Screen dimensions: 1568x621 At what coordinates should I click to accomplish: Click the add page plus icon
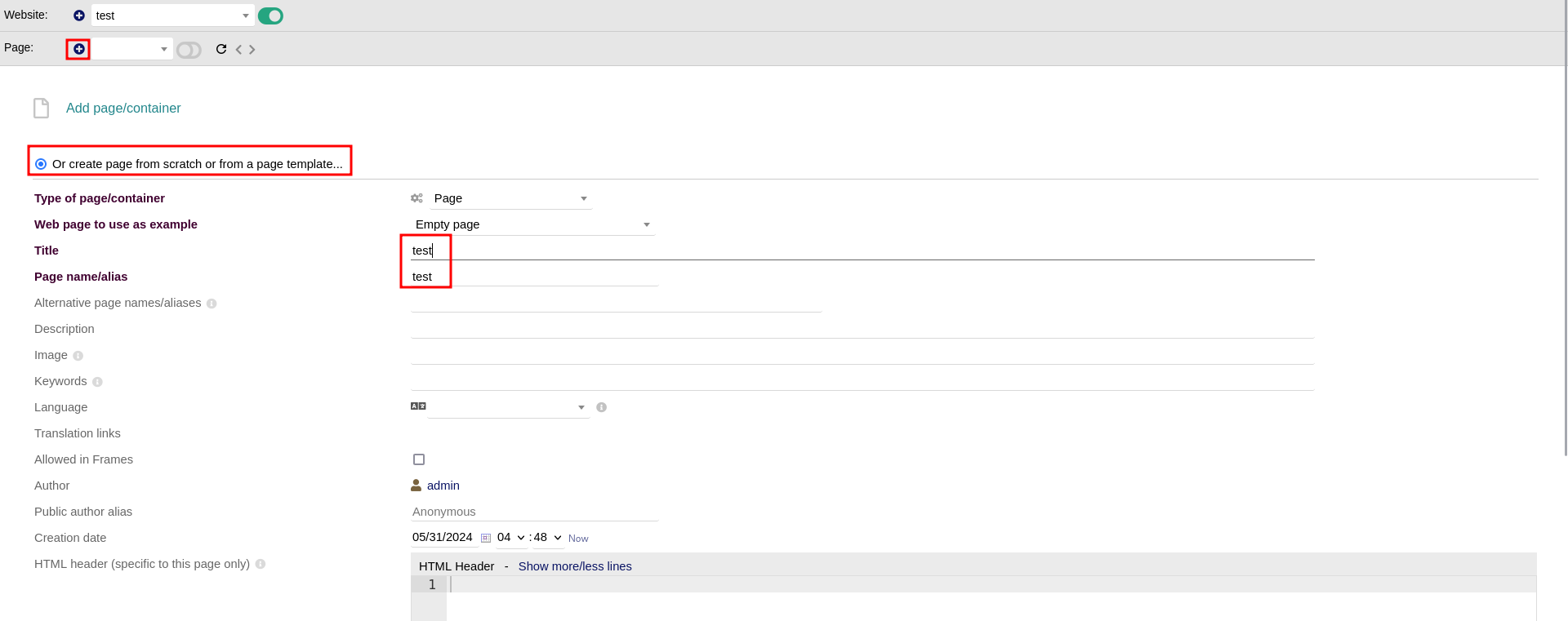point(79,49)
